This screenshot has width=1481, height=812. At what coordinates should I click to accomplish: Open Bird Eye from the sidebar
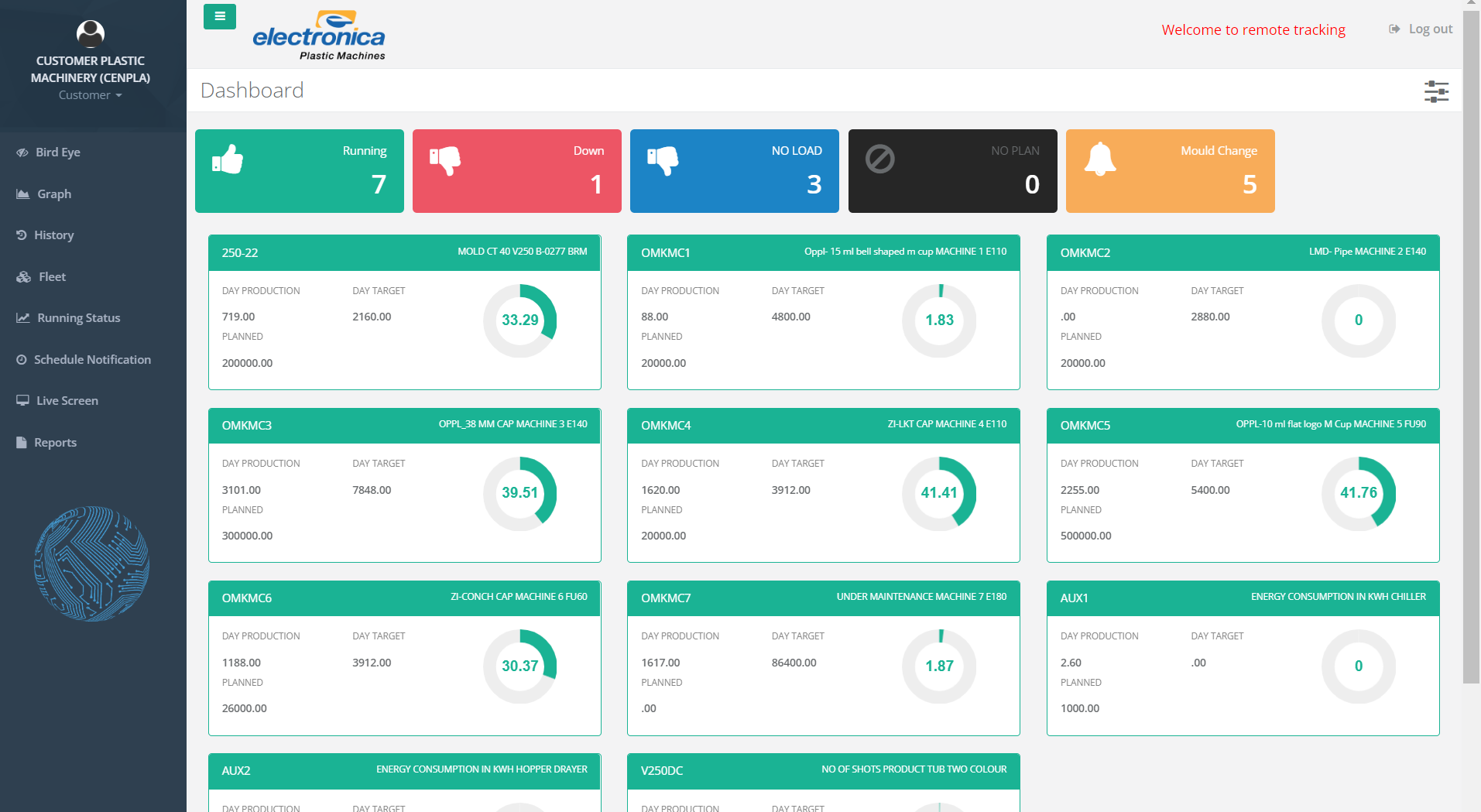(57, 152)
